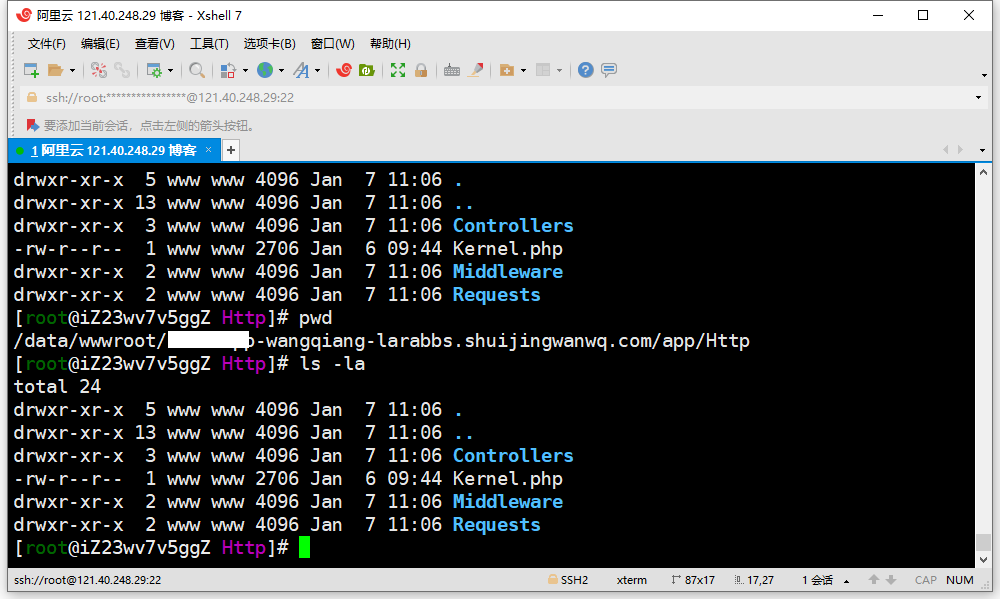Viewport: 1000px width, 599px height.
Task: Close the 阿里云 session tab
Action: (209, 150)
